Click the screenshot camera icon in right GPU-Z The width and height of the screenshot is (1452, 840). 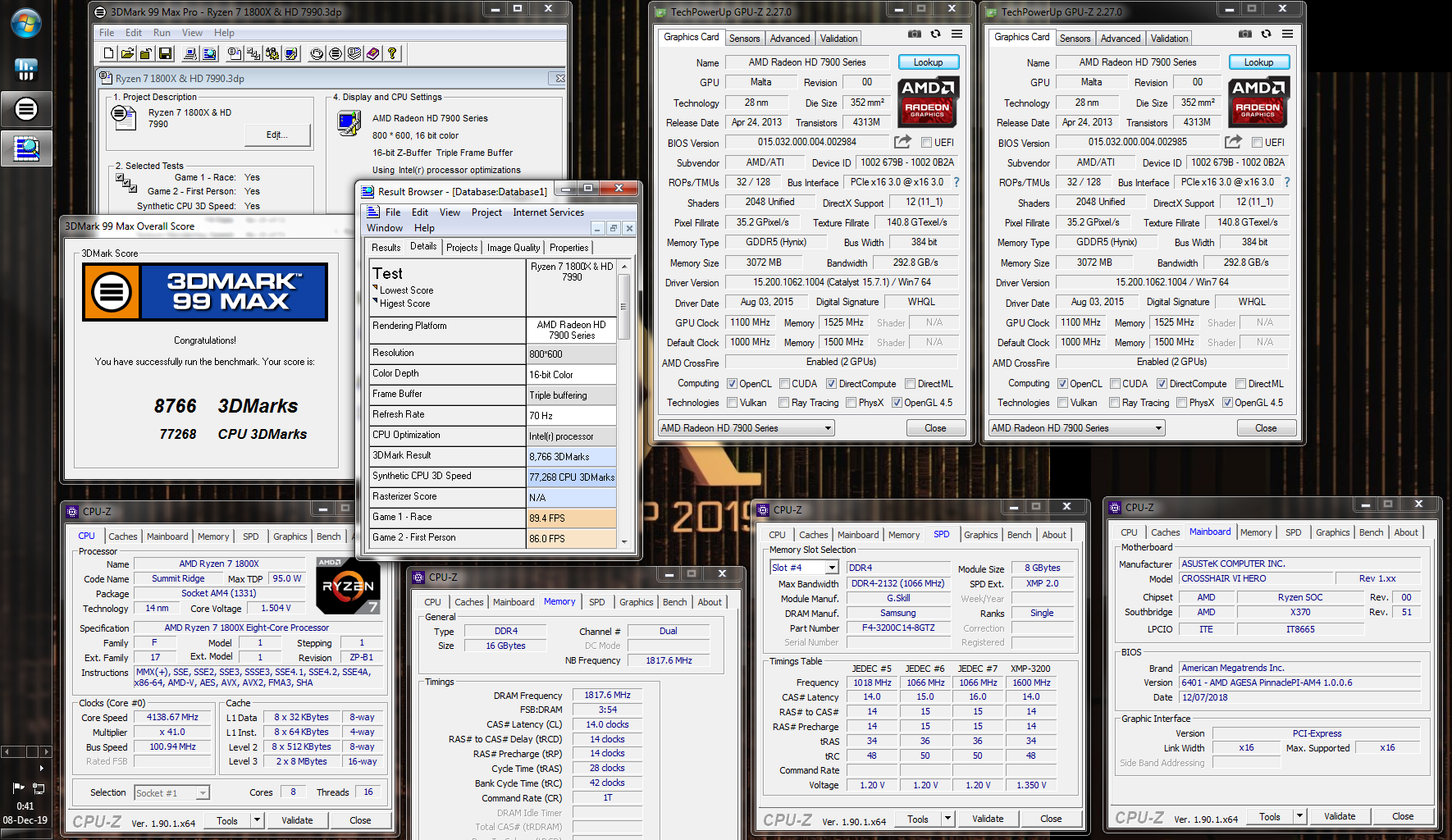pos(1245,34)
